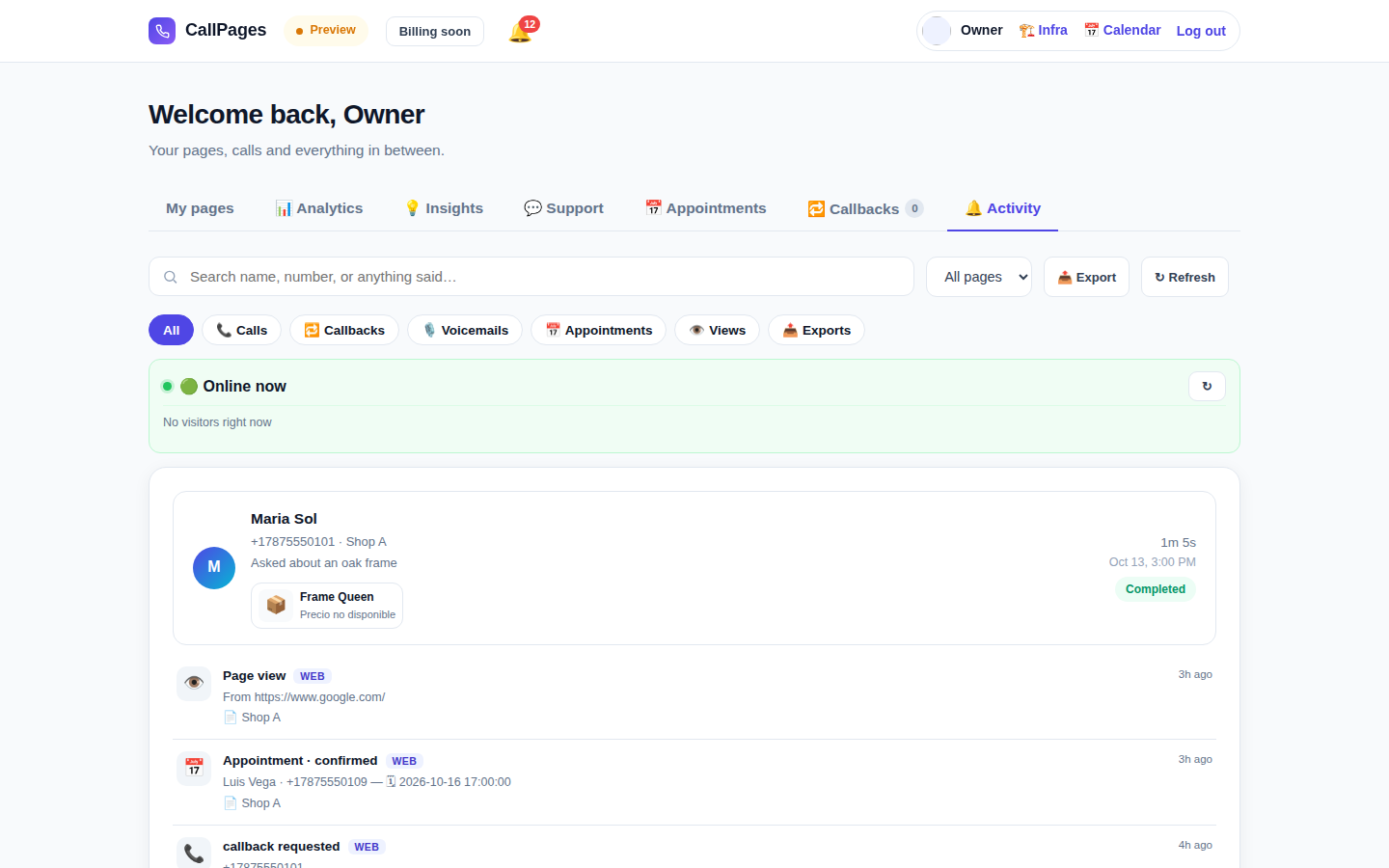Open the Infra link
This screenshot has width=1389, height=868.
coord(1044,30)
